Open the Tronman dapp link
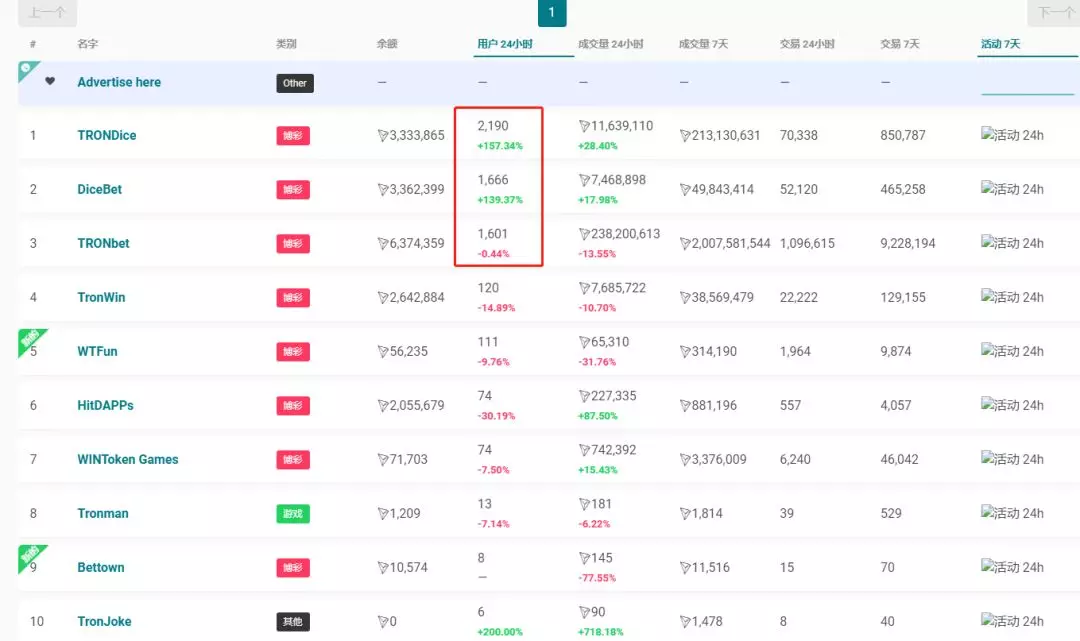This screenshot has width=1080, height=641. click(103, 513)
